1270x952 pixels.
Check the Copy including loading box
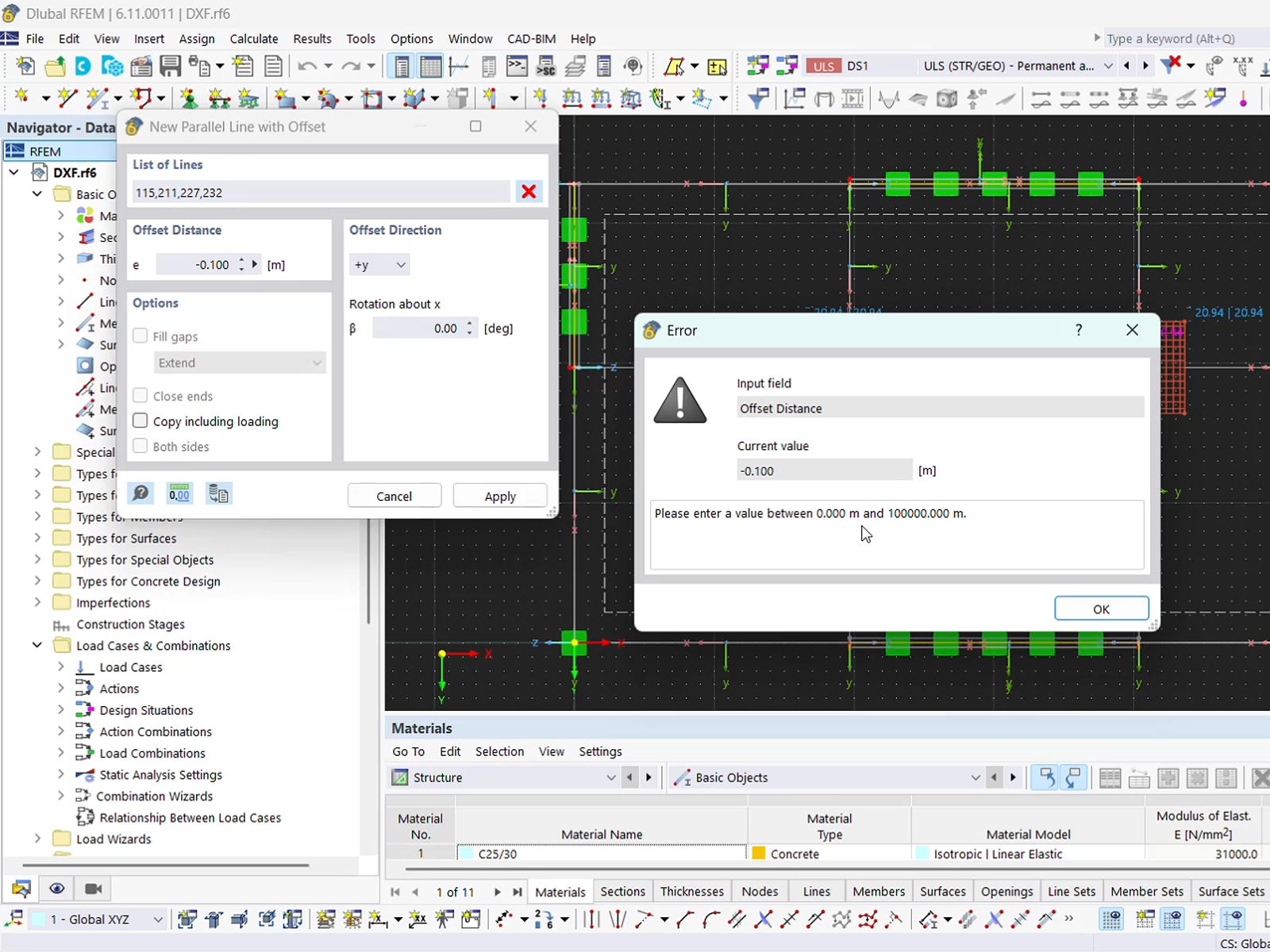click(140, 421)
